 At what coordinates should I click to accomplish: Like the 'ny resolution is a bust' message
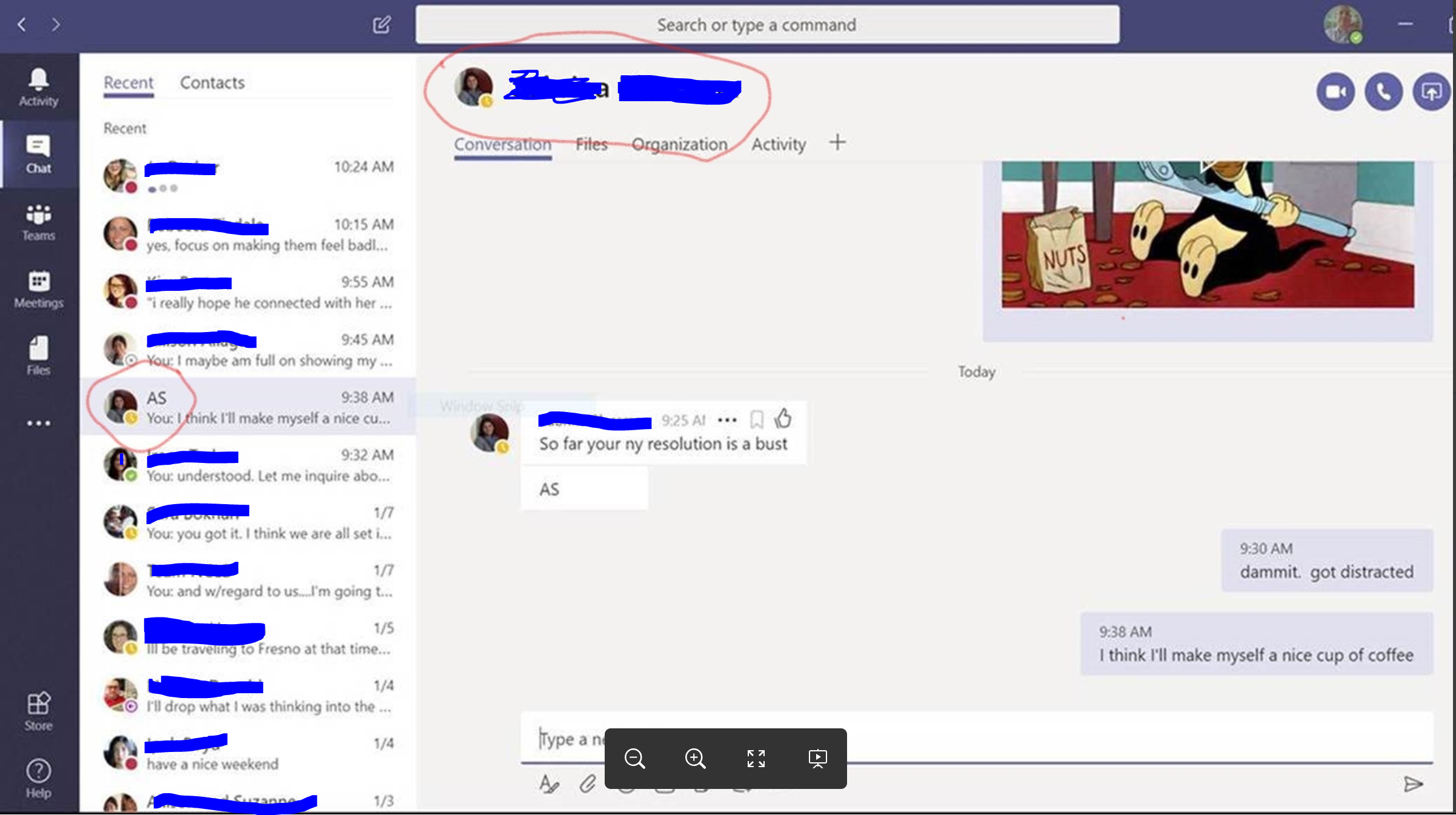coord(783,419)
